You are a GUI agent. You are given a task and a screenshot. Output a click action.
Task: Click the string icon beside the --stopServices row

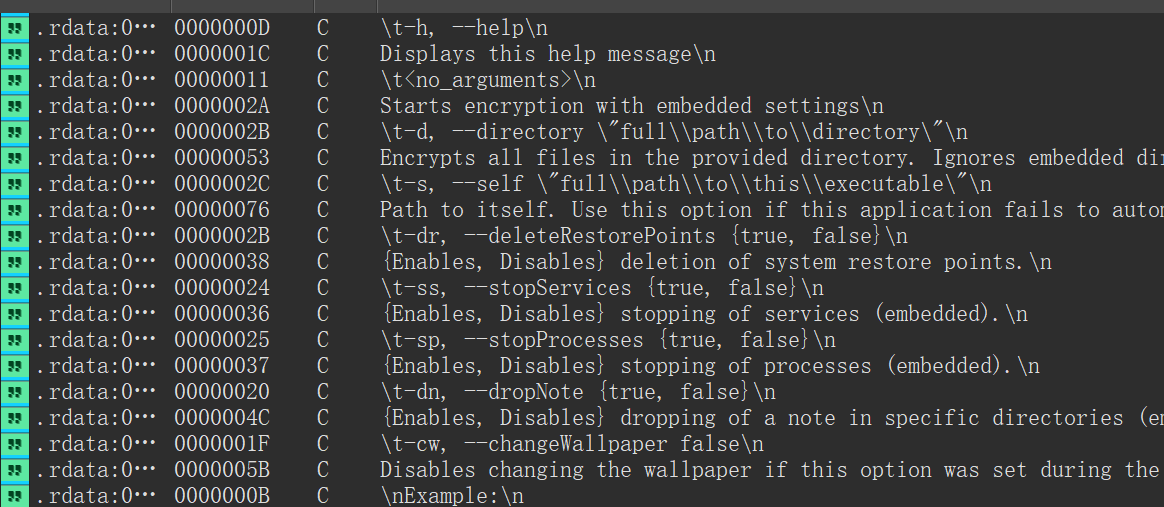tap(15, 288)
